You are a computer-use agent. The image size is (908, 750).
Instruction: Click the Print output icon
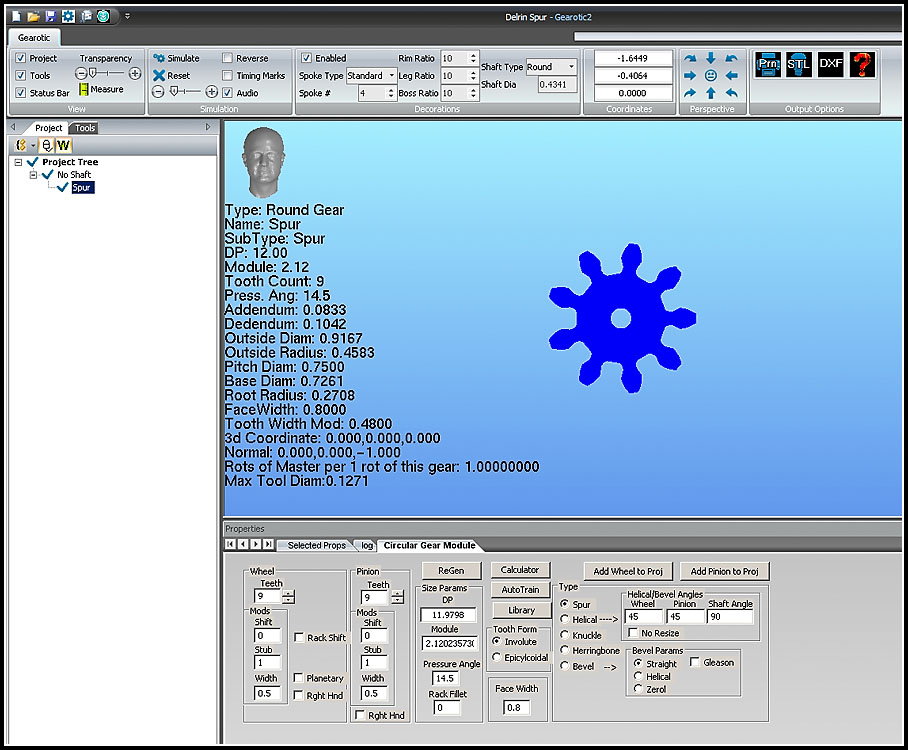coord(768,64)
